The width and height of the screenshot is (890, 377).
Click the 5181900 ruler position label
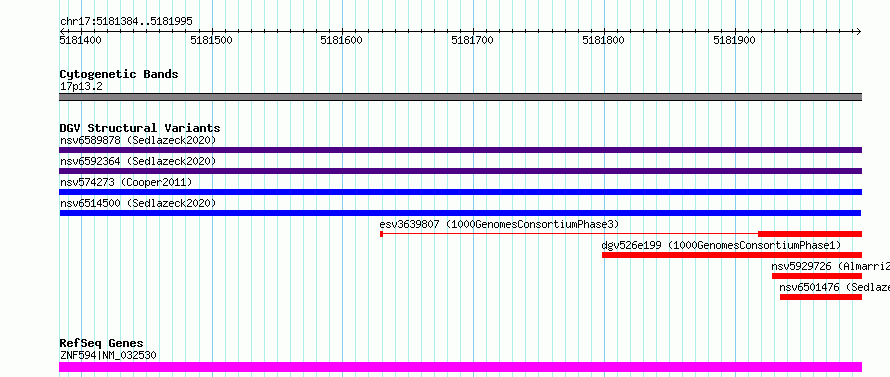(734, 40)
